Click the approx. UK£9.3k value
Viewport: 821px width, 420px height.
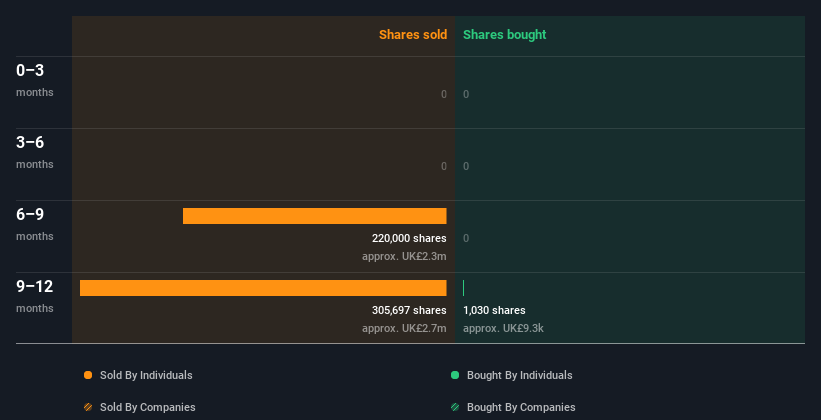point(503,328)
